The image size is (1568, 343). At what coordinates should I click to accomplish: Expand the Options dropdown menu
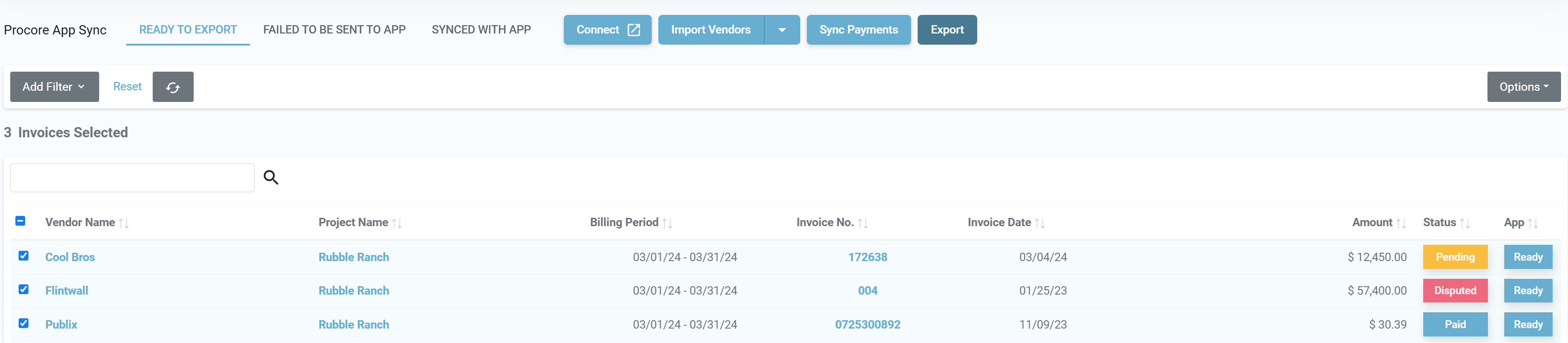coord(1523,87)
